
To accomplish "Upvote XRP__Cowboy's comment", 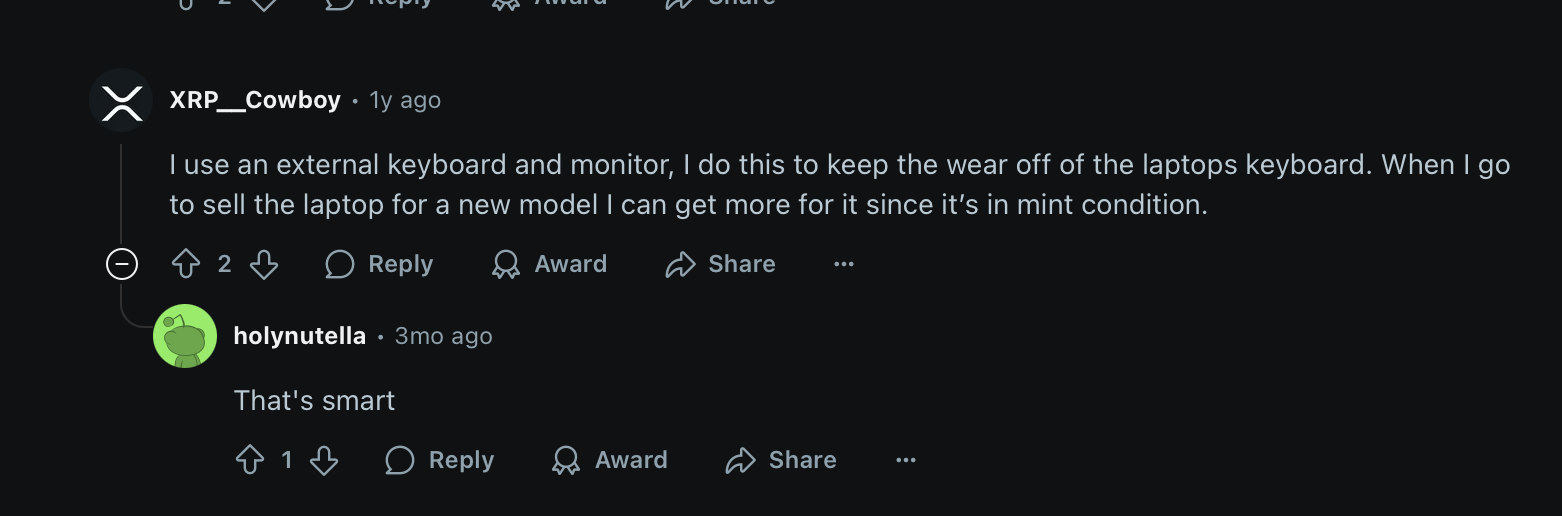I will coord(187,264).
